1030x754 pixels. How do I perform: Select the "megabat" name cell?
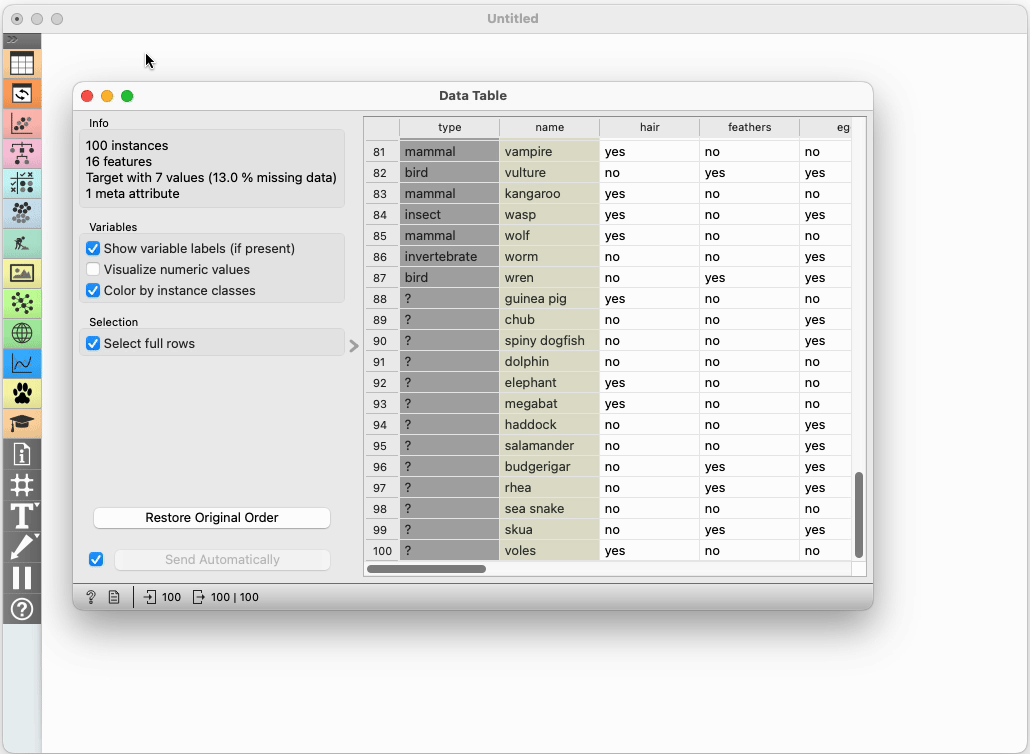[x=549, y=404]
